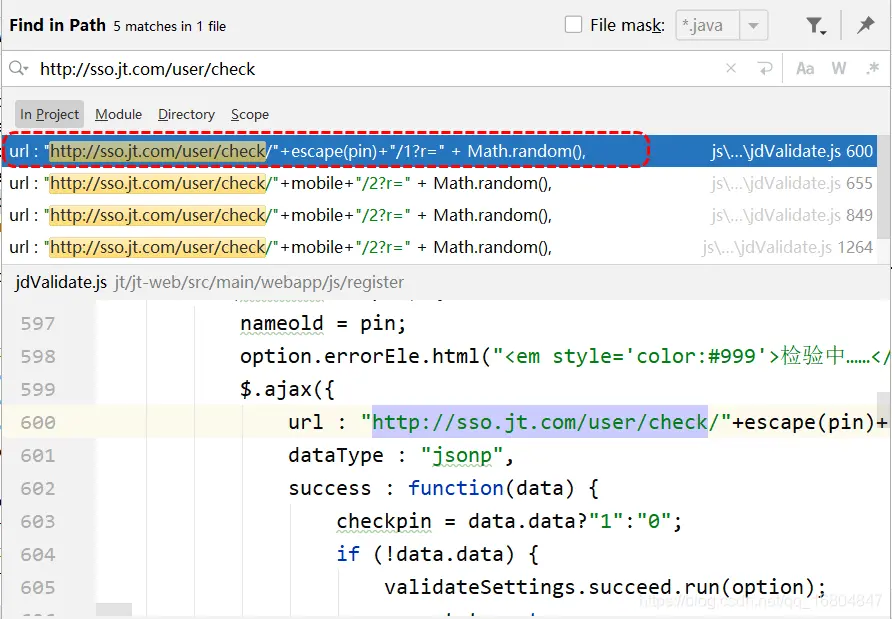
Task: Clear the search text with the X icon
Action: tap(731, 69)
